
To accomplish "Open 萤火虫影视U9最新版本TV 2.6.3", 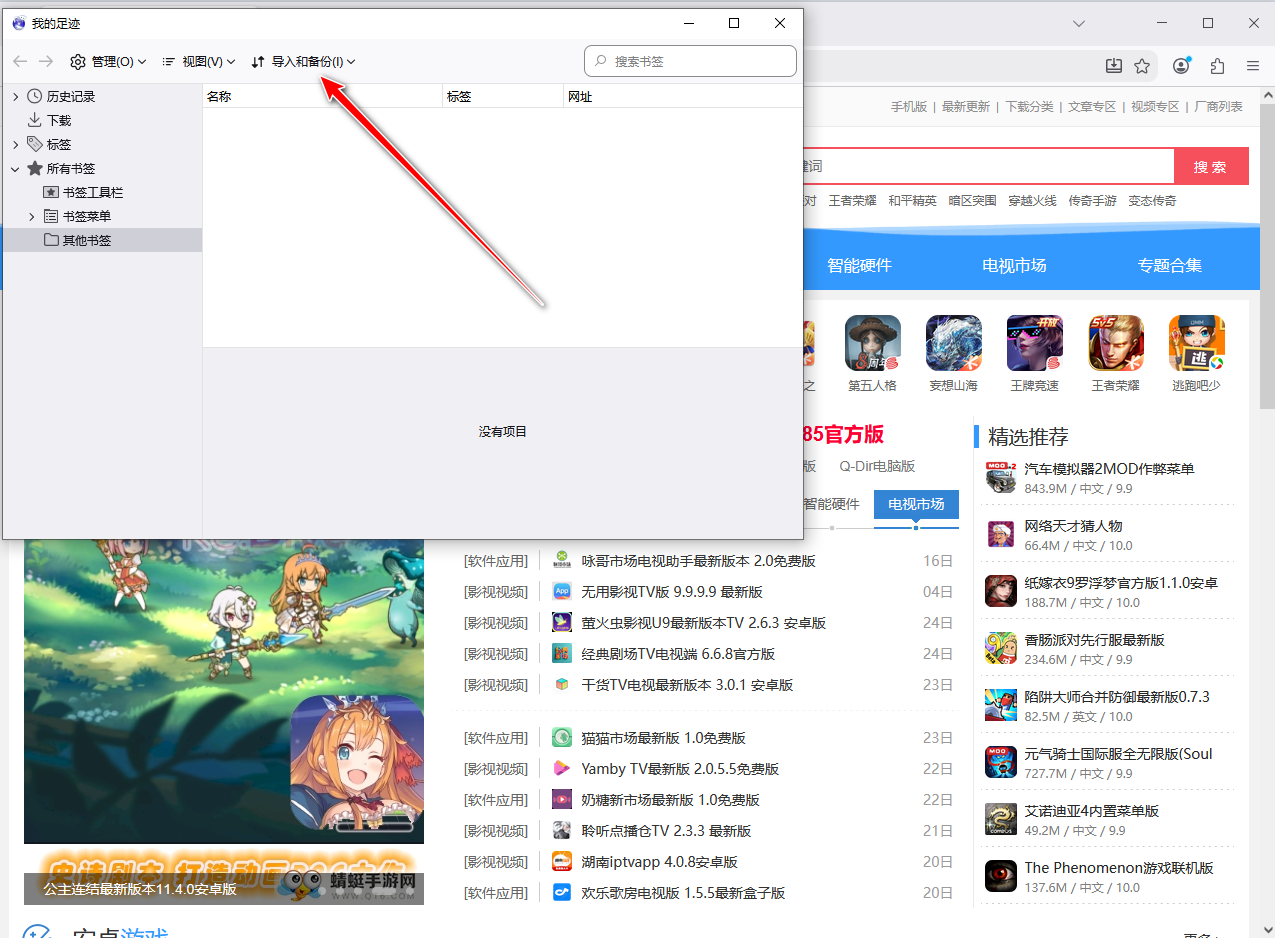I will [703, 623].
